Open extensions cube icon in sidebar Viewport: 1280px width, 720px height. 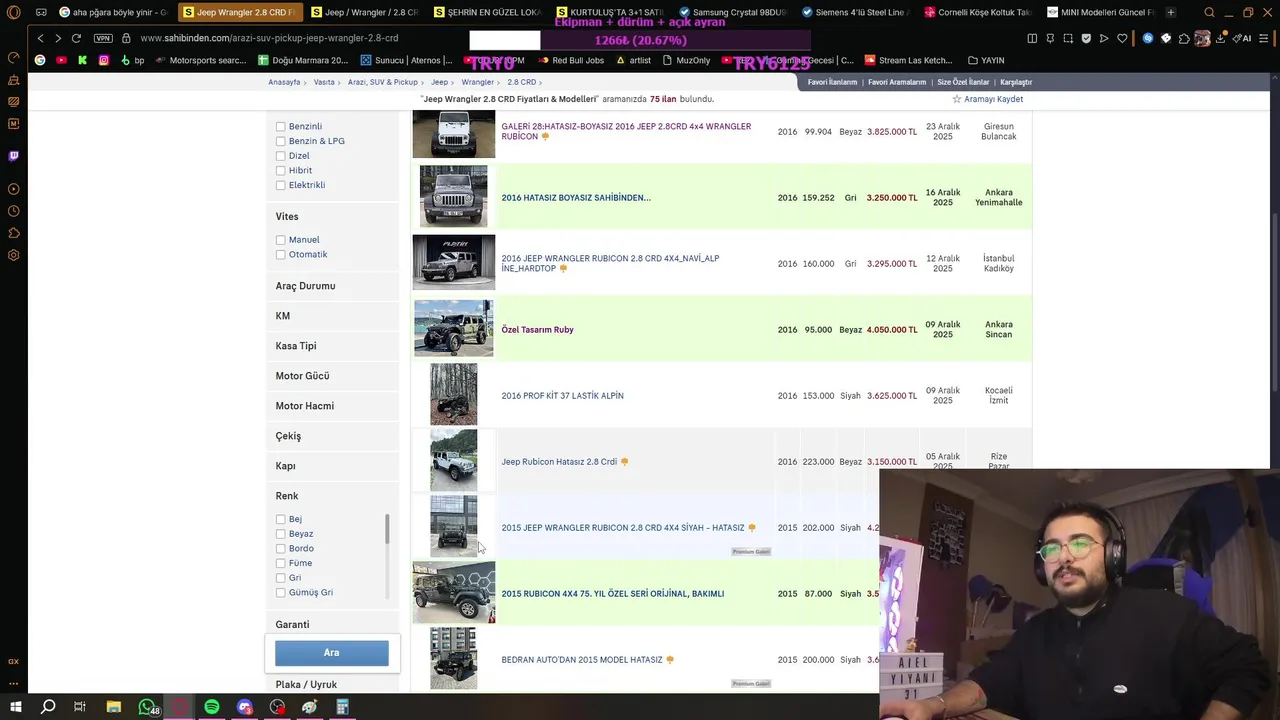tap(13, 233)
